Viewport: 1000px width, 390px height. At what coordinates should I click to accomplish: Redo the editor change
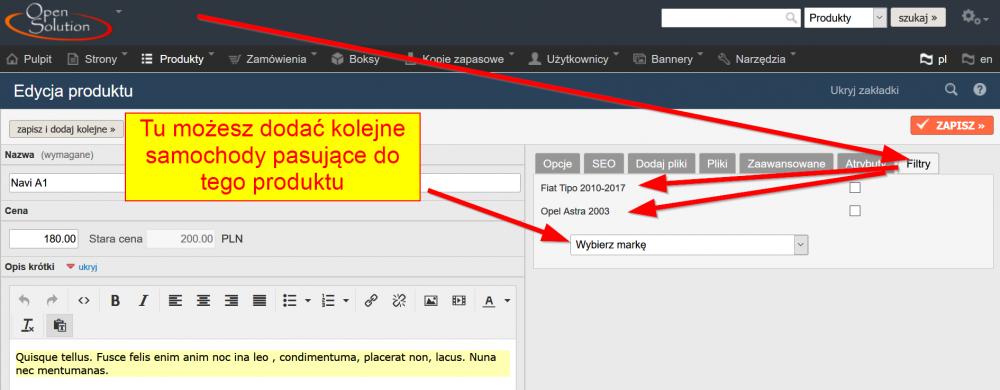tap(53, 301)
